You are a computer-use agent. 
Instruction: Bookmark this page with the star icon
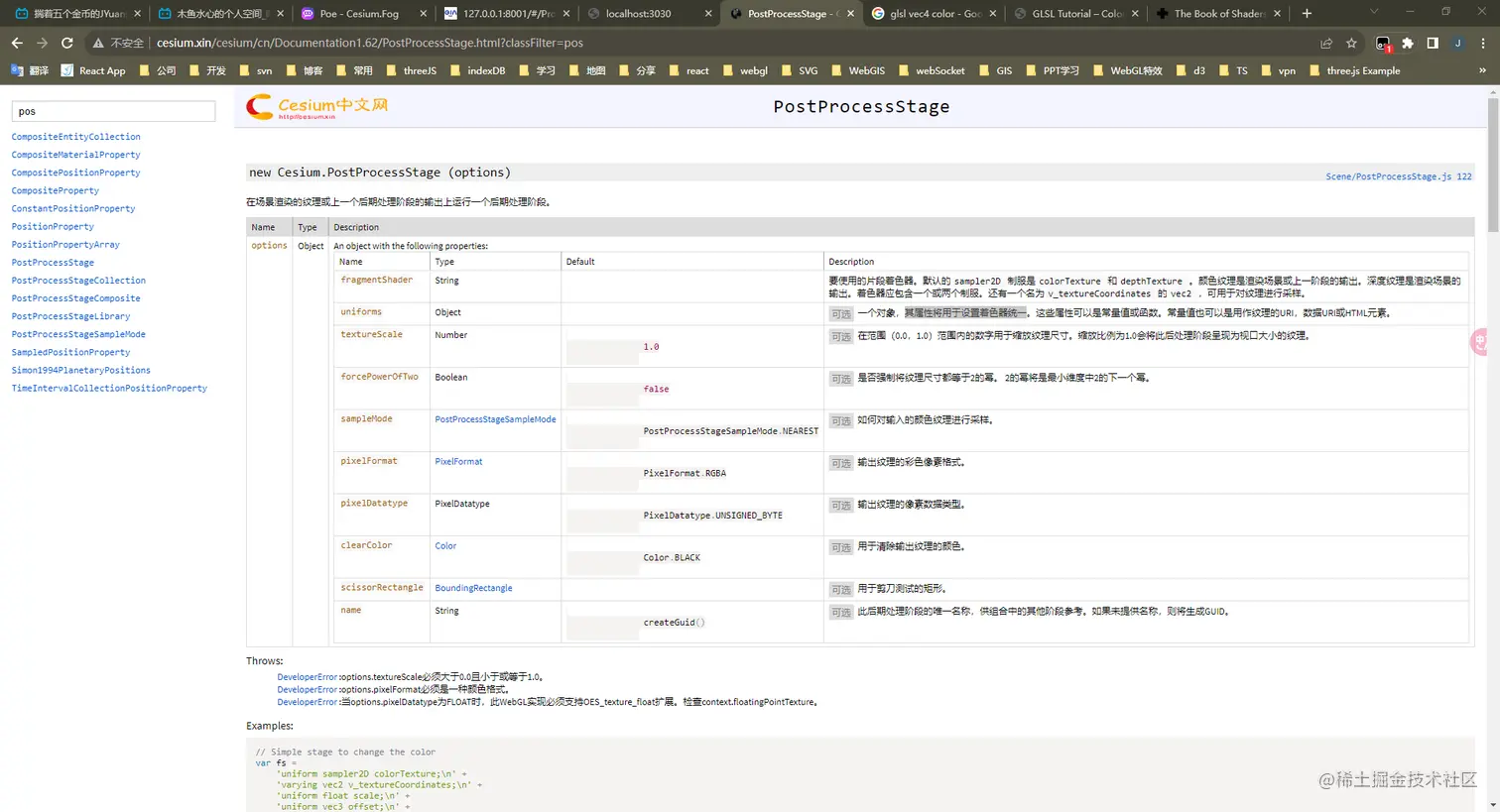pos(1351,43)
